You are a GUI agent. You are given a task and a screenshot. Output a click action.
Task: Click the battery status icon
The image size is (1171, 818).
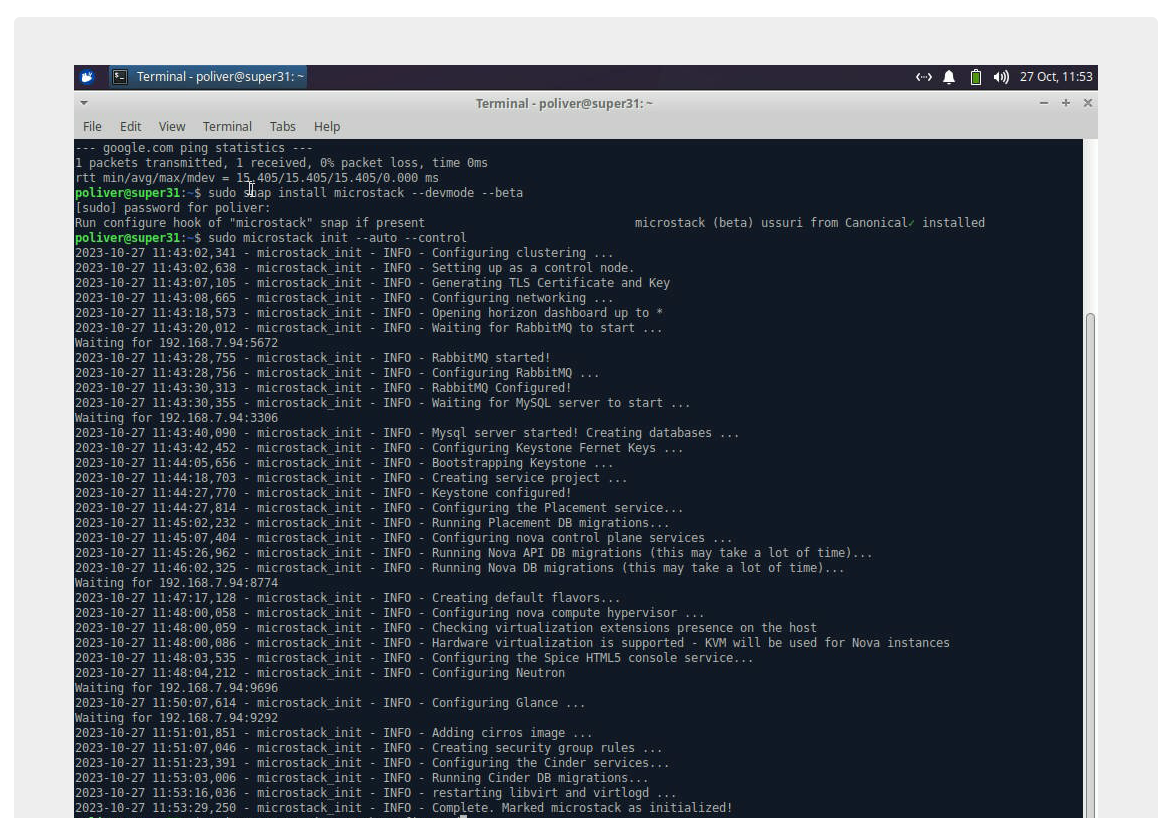(x=975, y=77)
